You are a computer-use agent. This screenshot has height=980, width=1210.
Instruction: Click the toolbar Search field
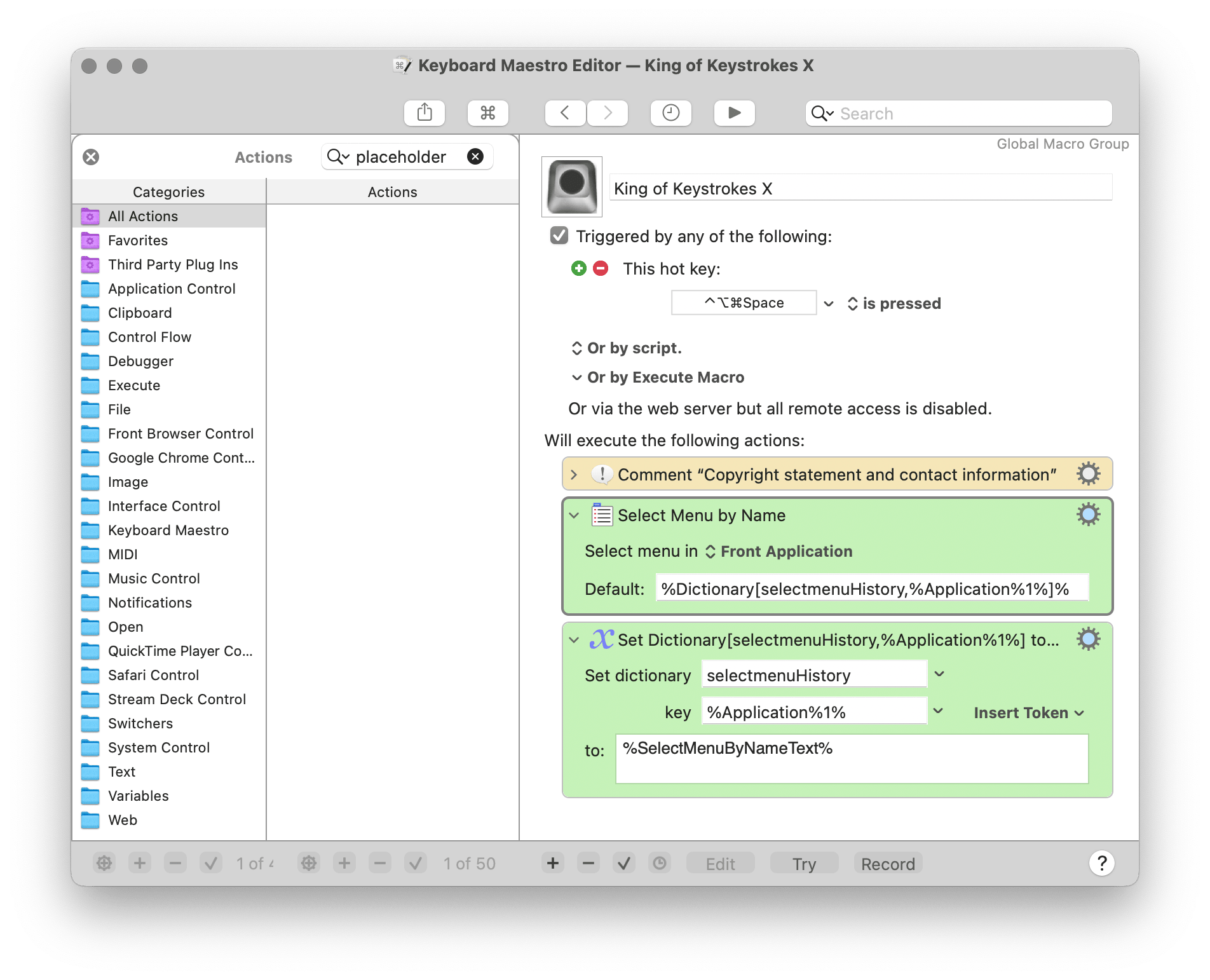958,113
